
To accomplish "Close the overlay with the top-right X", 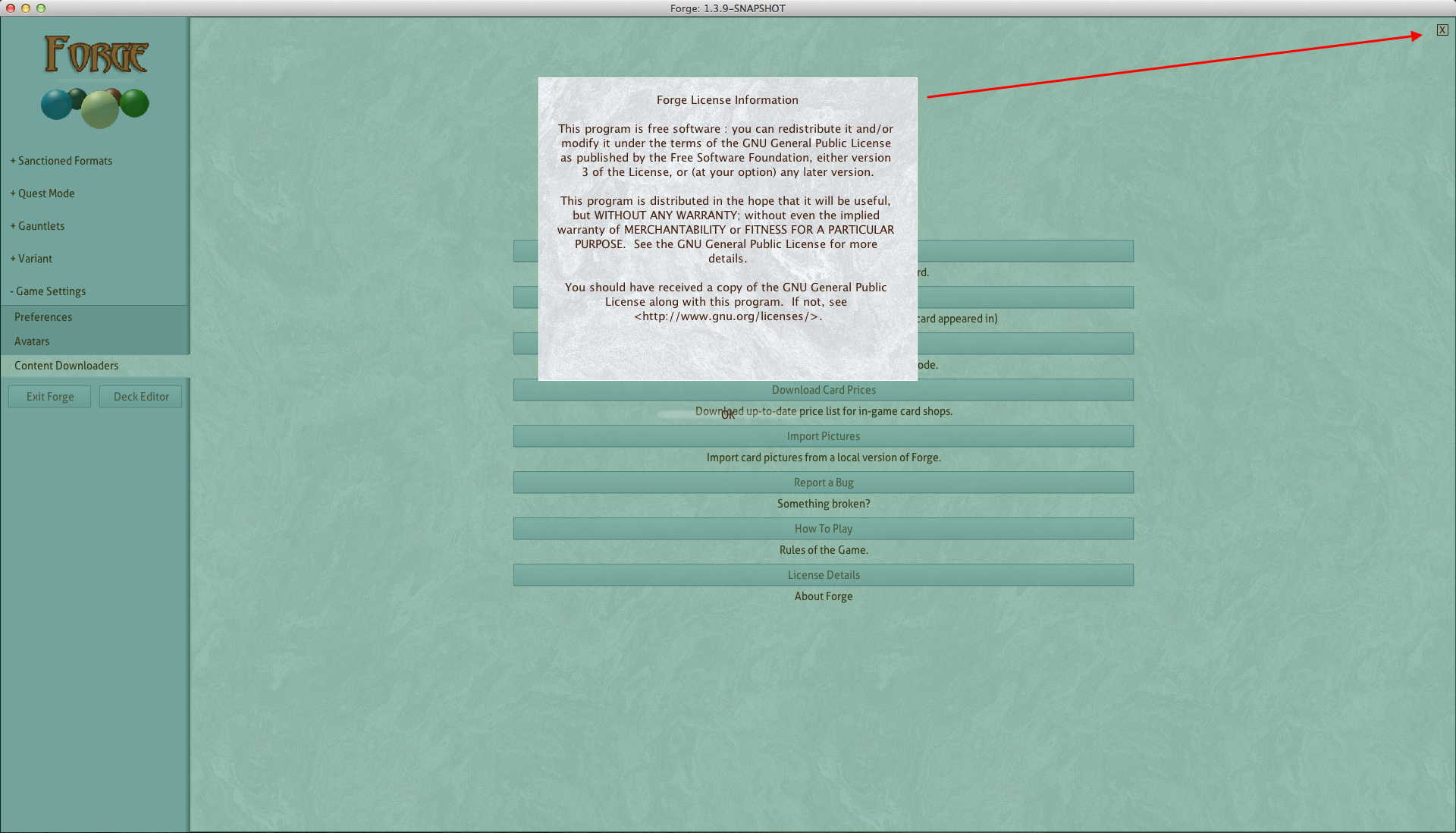I will [1442, 30].
